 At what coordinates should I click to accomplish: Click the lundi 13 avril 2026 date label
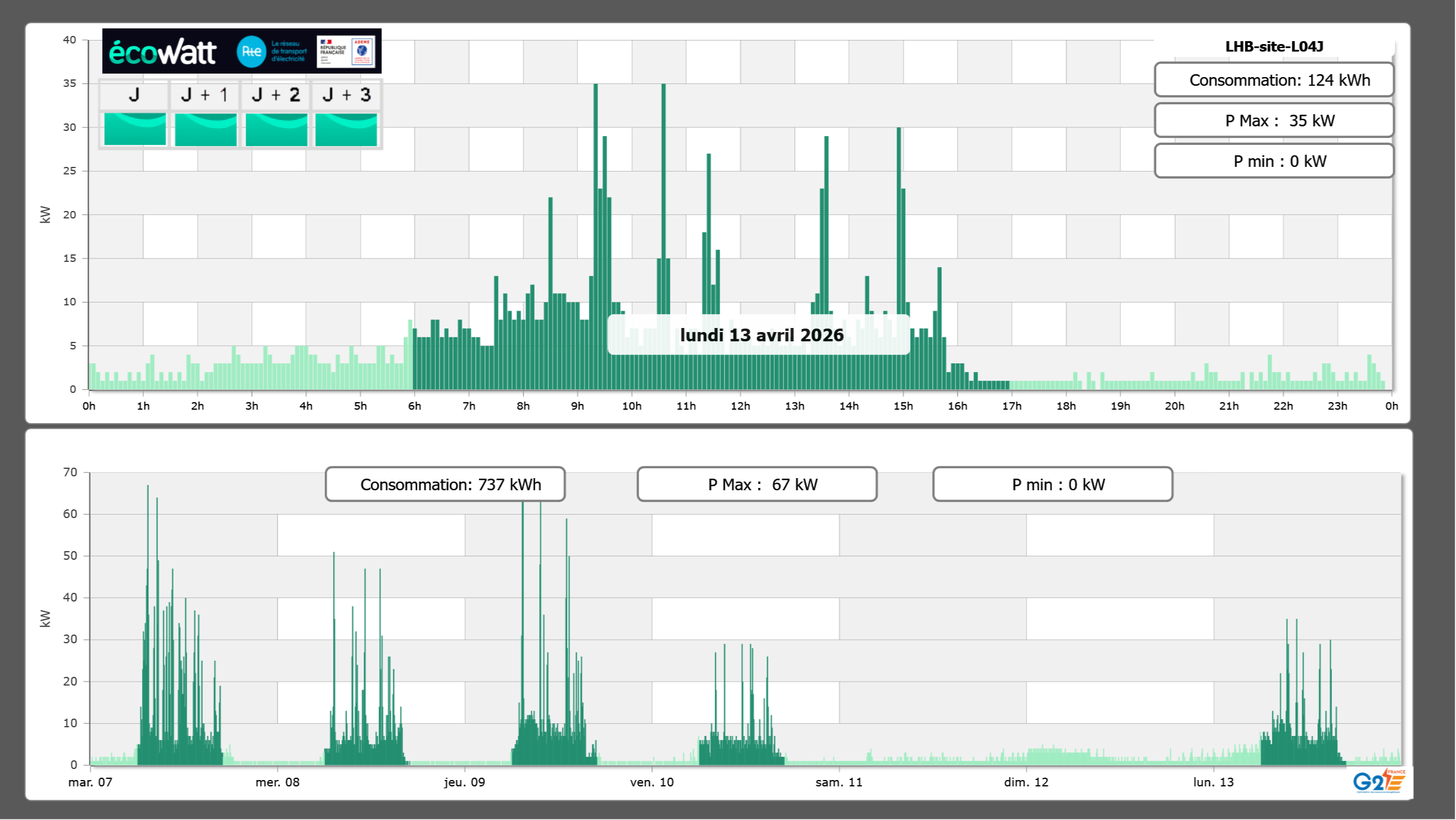point(761,335)
